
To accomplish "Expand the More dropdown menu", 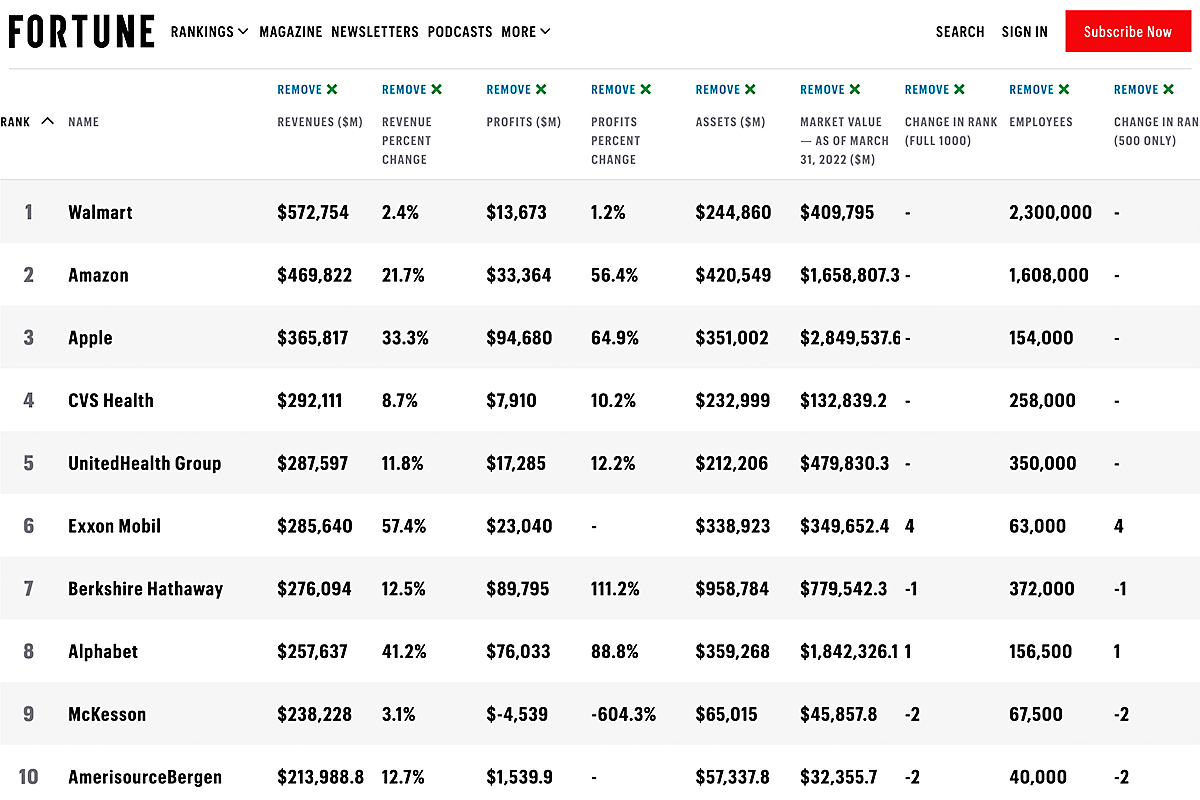I will [525, 32].
